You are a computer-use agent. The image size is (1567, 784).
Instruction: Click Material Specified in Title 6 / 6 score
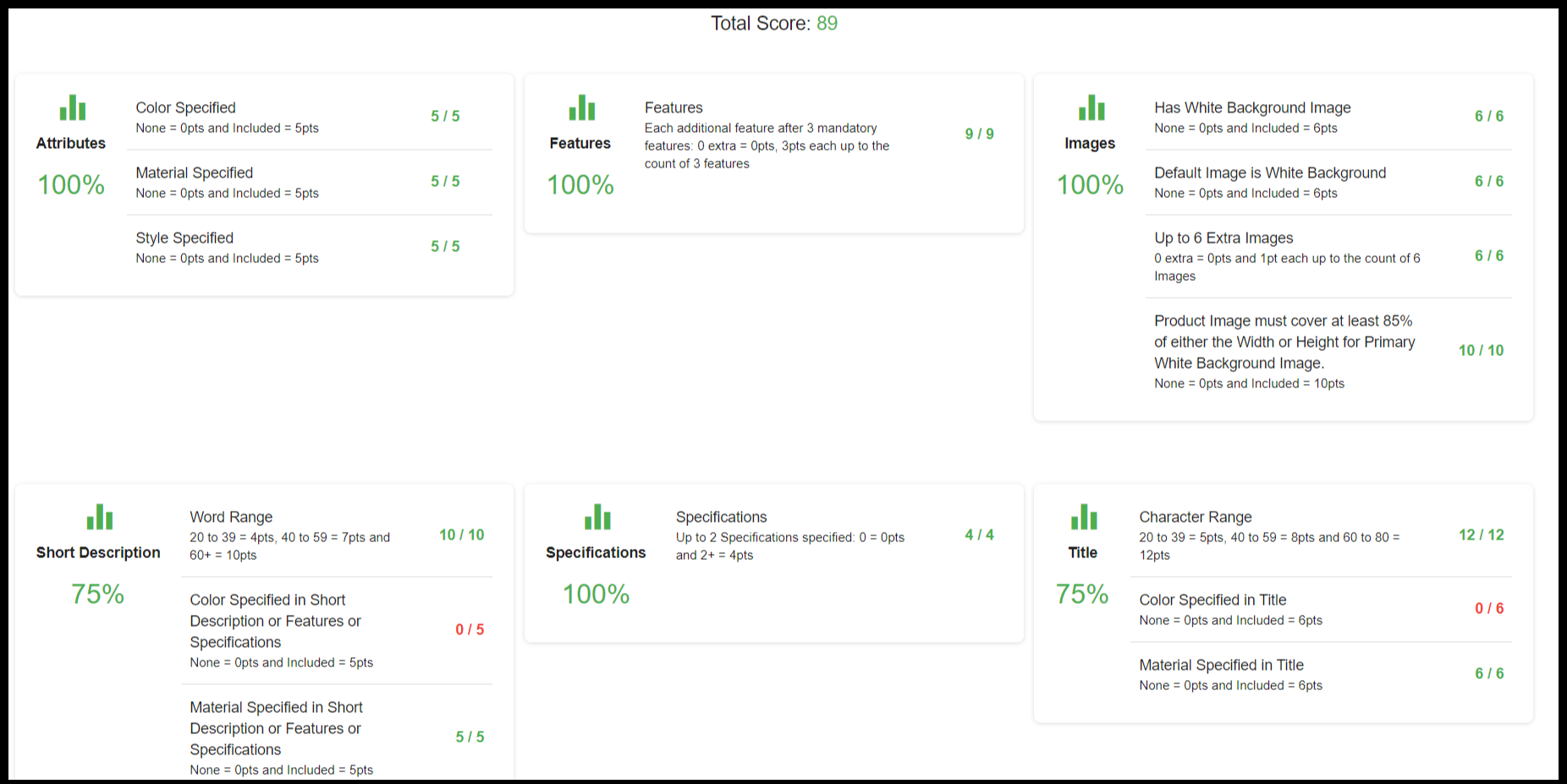[x=1489, y=673]
